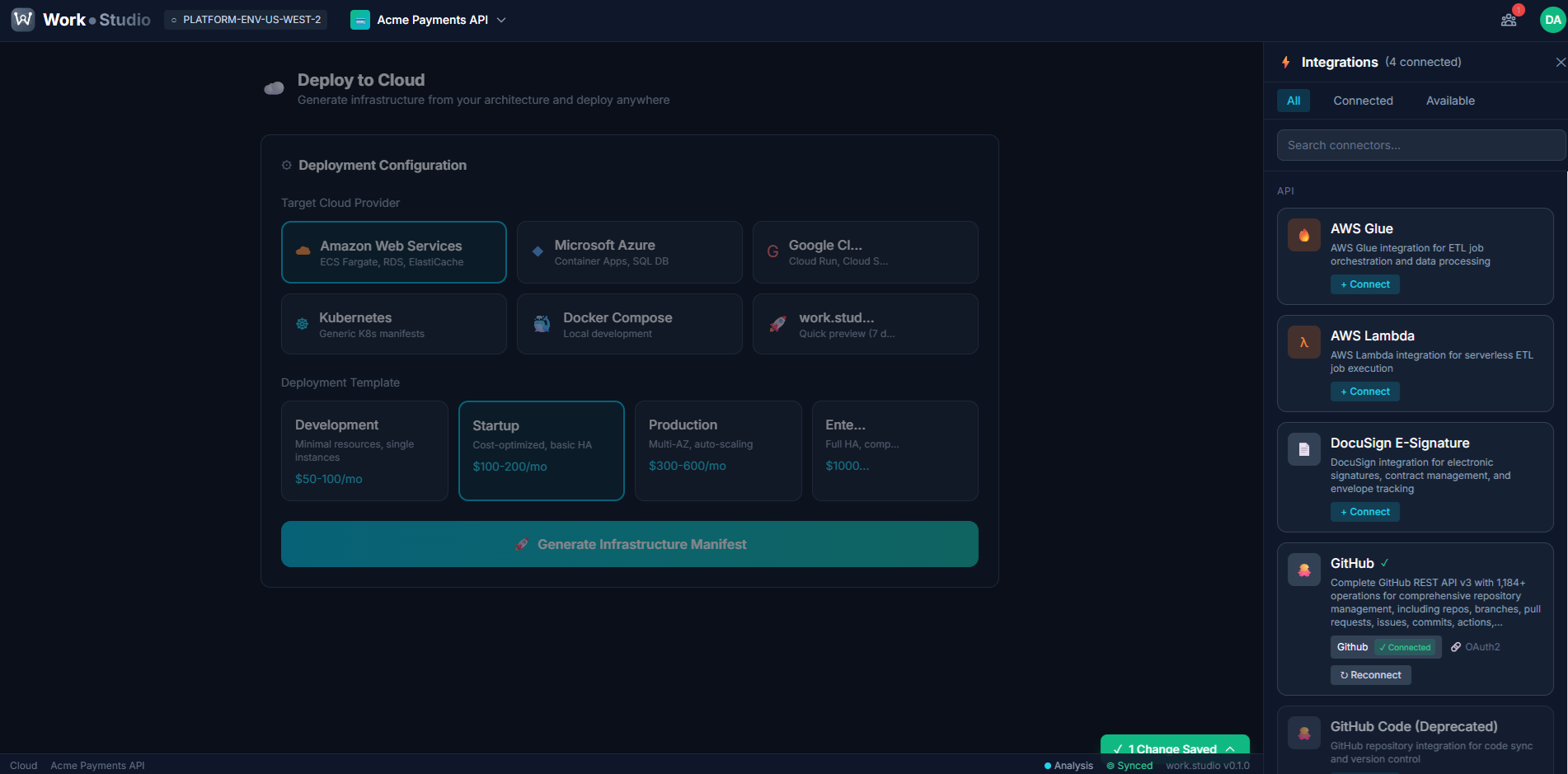The image size is (1568, 774).
Task: Click the GitHub Code (Deprecated) icon
Action: 1304,733
